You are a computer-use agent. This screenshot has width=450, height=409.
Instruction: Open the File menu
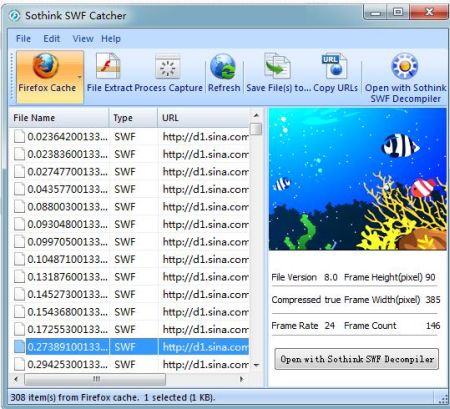(23, 39)
